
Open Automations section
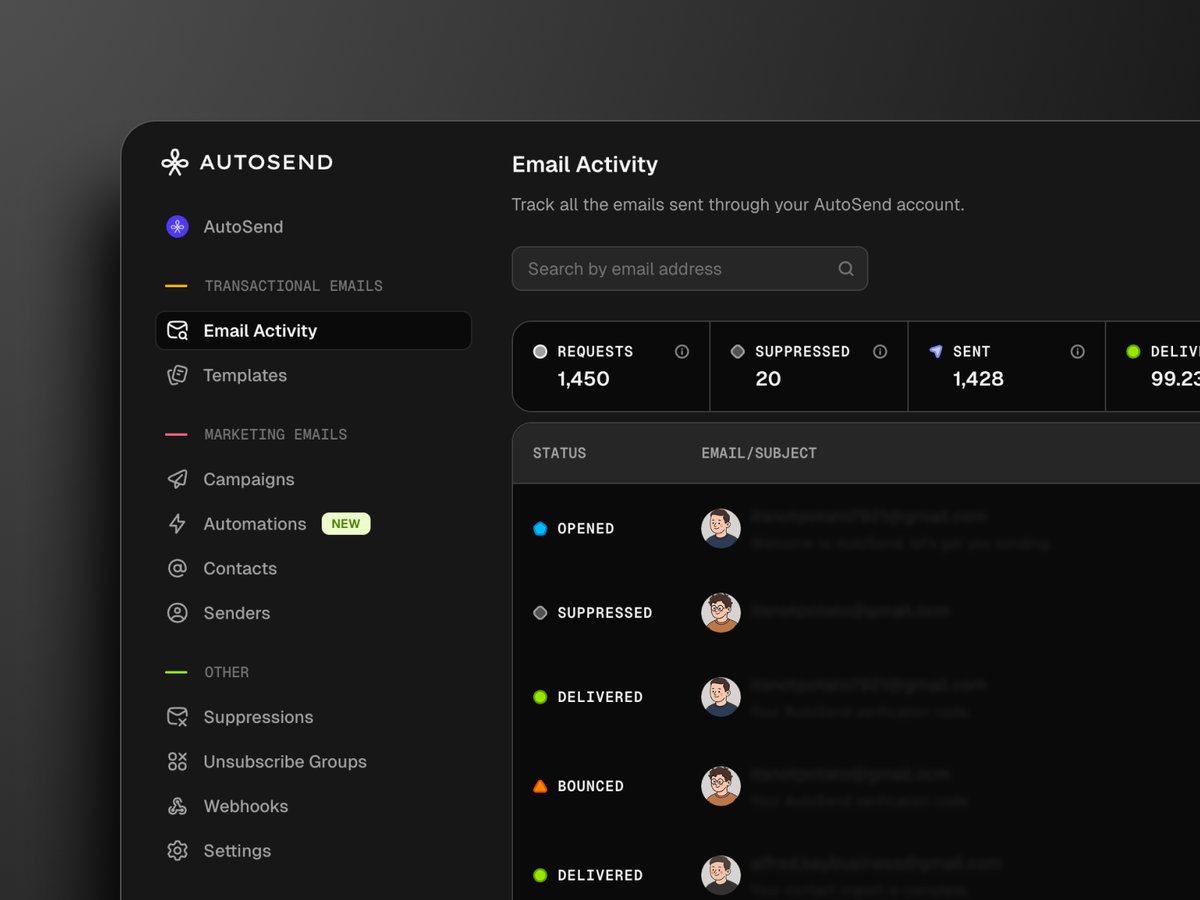click(x=255, y=524)
